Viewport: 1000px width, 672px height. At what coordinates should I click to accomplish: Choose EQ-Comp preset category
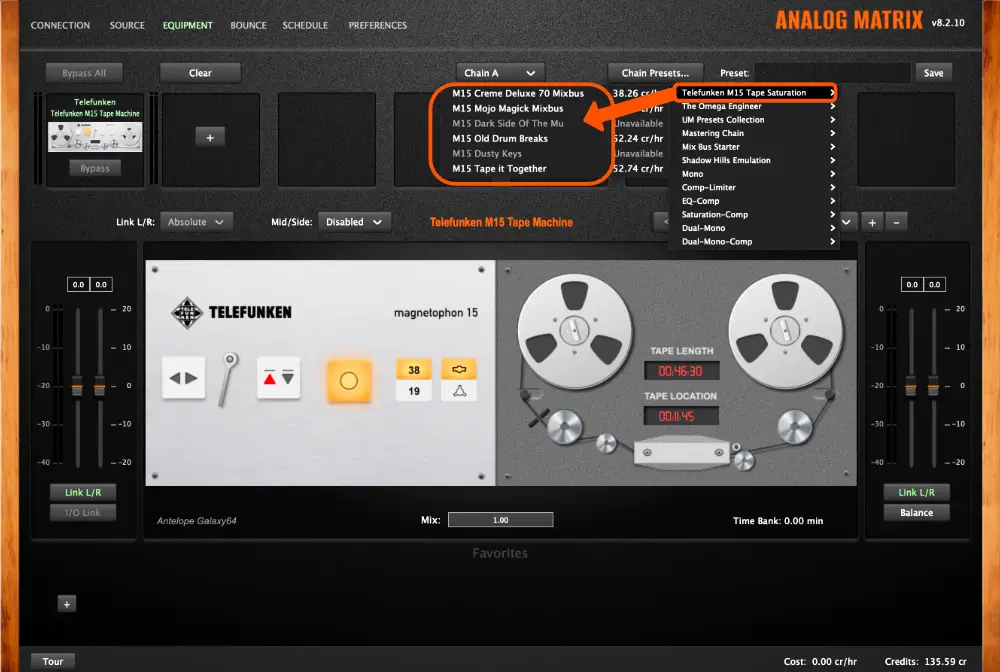click(x=756, y=201)
